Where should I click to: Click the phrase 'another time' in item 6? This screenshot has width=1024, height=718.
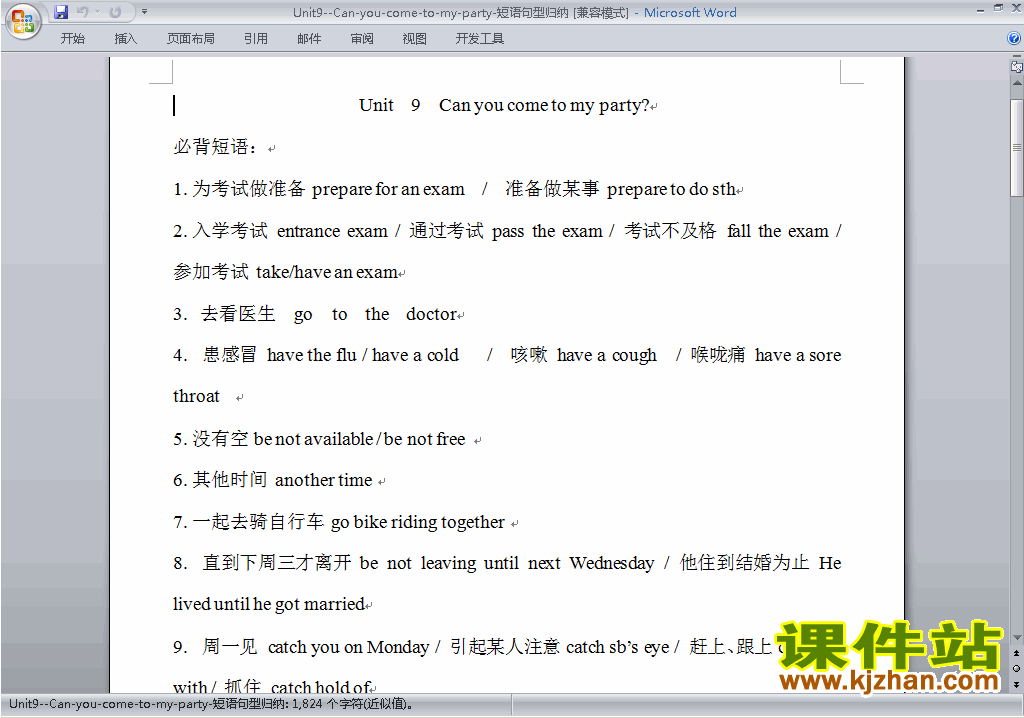(323, 480)
